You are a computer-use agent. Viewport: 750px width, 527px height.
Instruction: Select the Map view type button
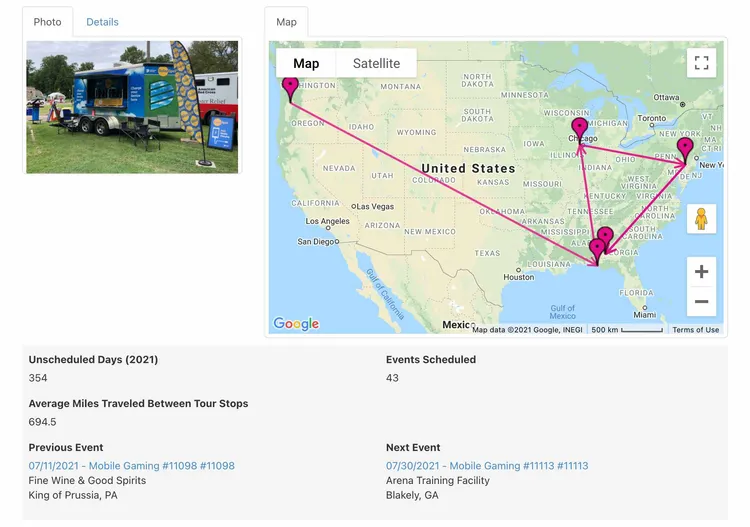(x=306, y=63)
